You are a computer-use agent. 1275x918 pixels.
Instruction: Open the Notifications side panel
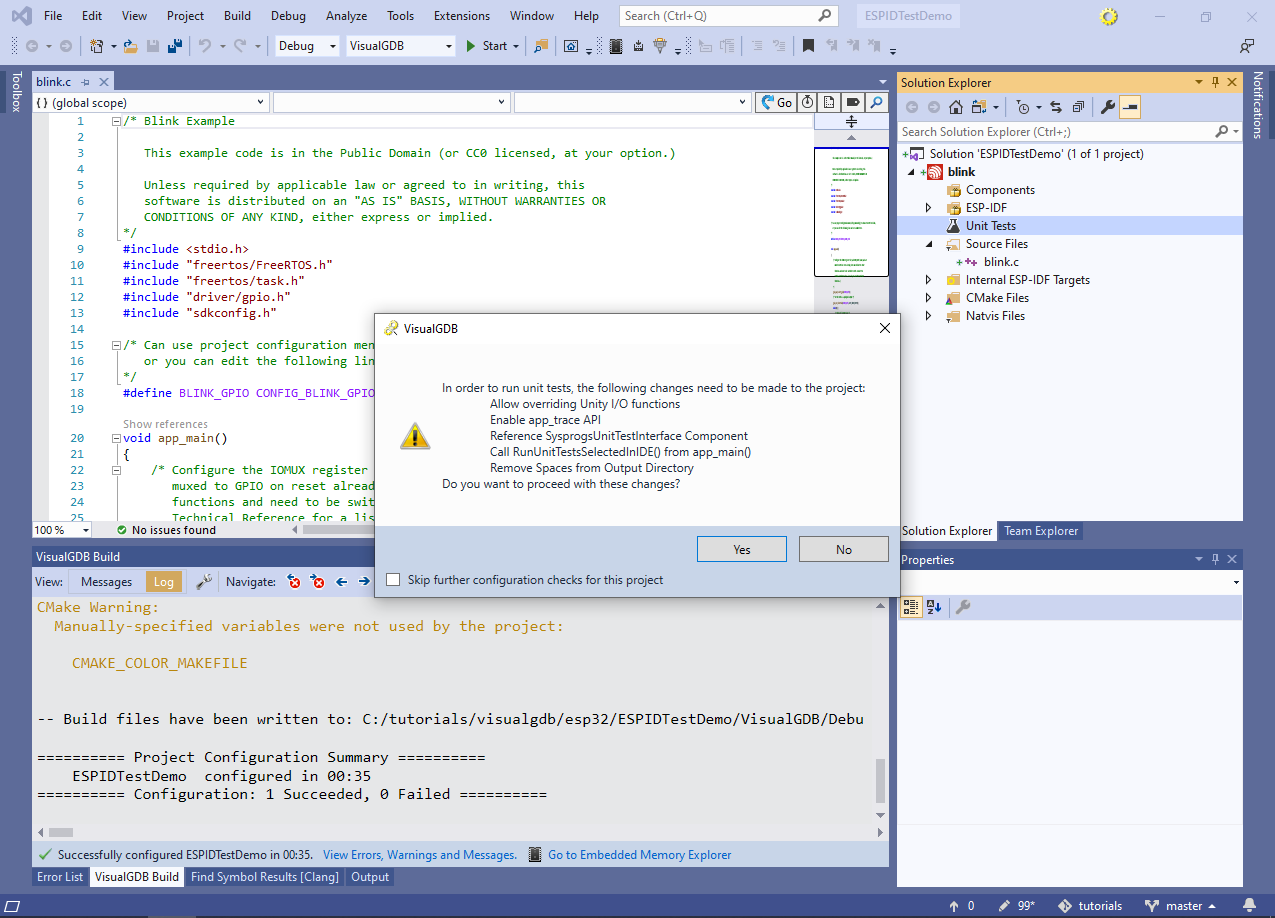[1259, 105]
